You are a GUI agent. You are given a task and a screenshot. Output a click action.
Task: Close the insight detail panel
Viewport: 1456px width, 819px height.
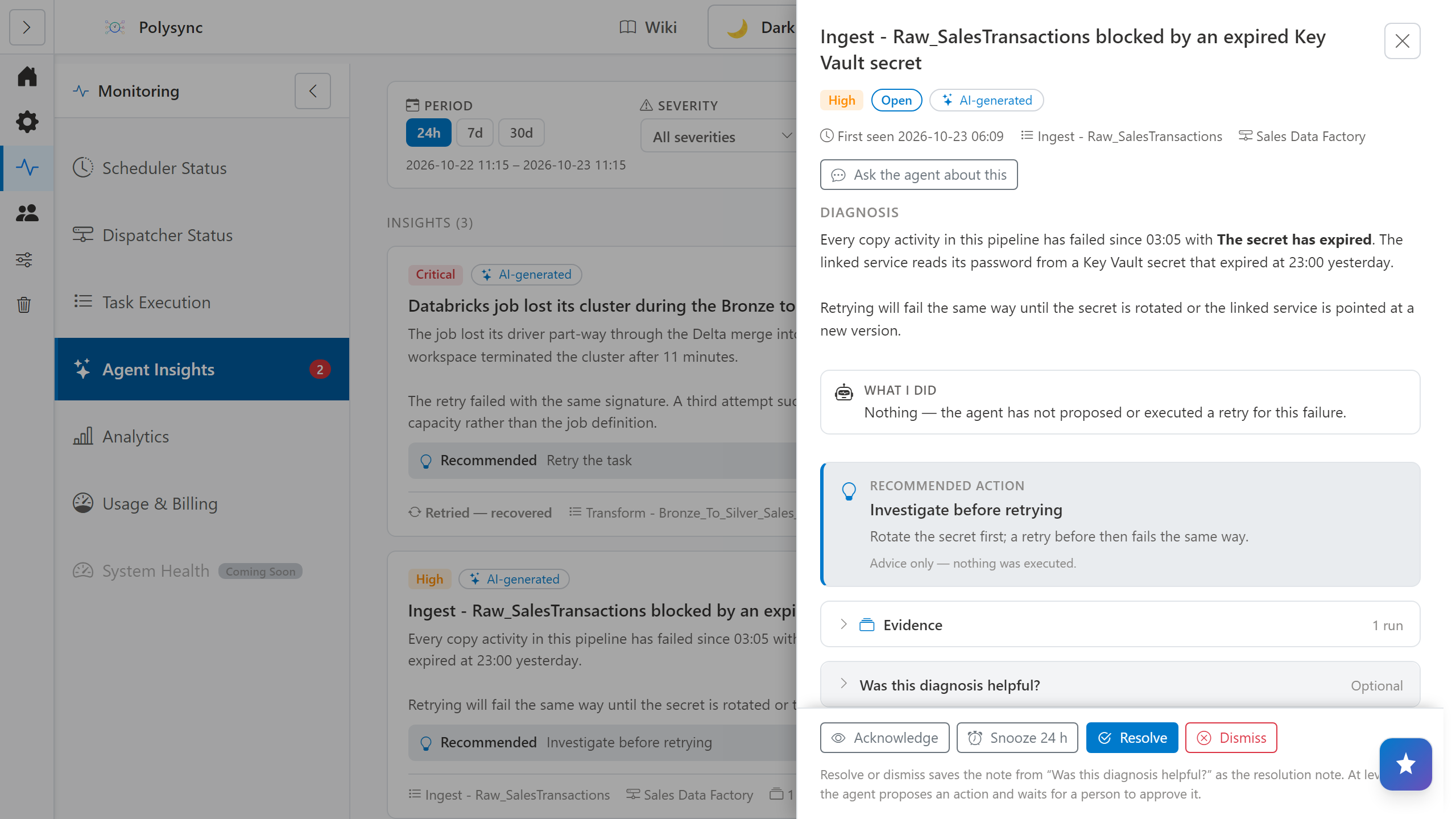click(1402, 41)
